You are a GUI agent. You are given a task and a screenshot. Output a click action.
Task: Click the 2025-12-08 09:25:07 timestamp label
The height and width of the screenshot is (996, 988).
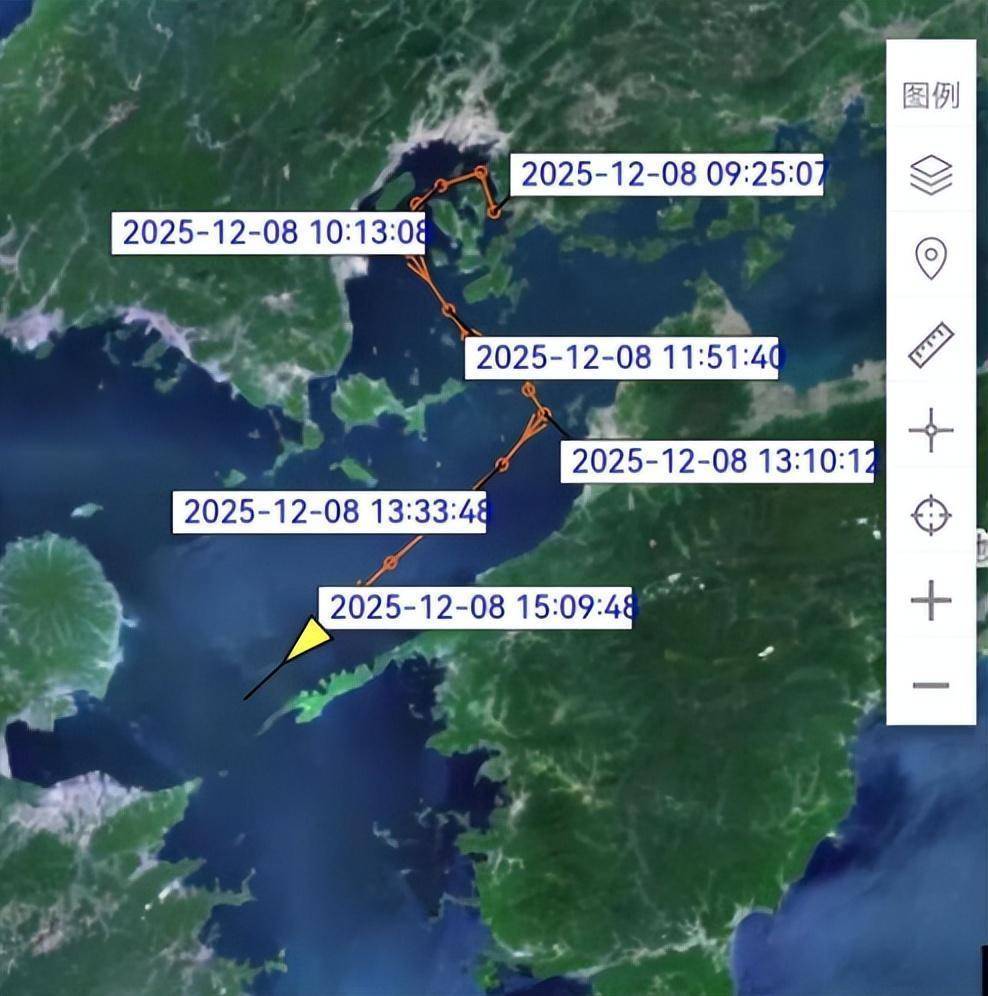(667, 175)
